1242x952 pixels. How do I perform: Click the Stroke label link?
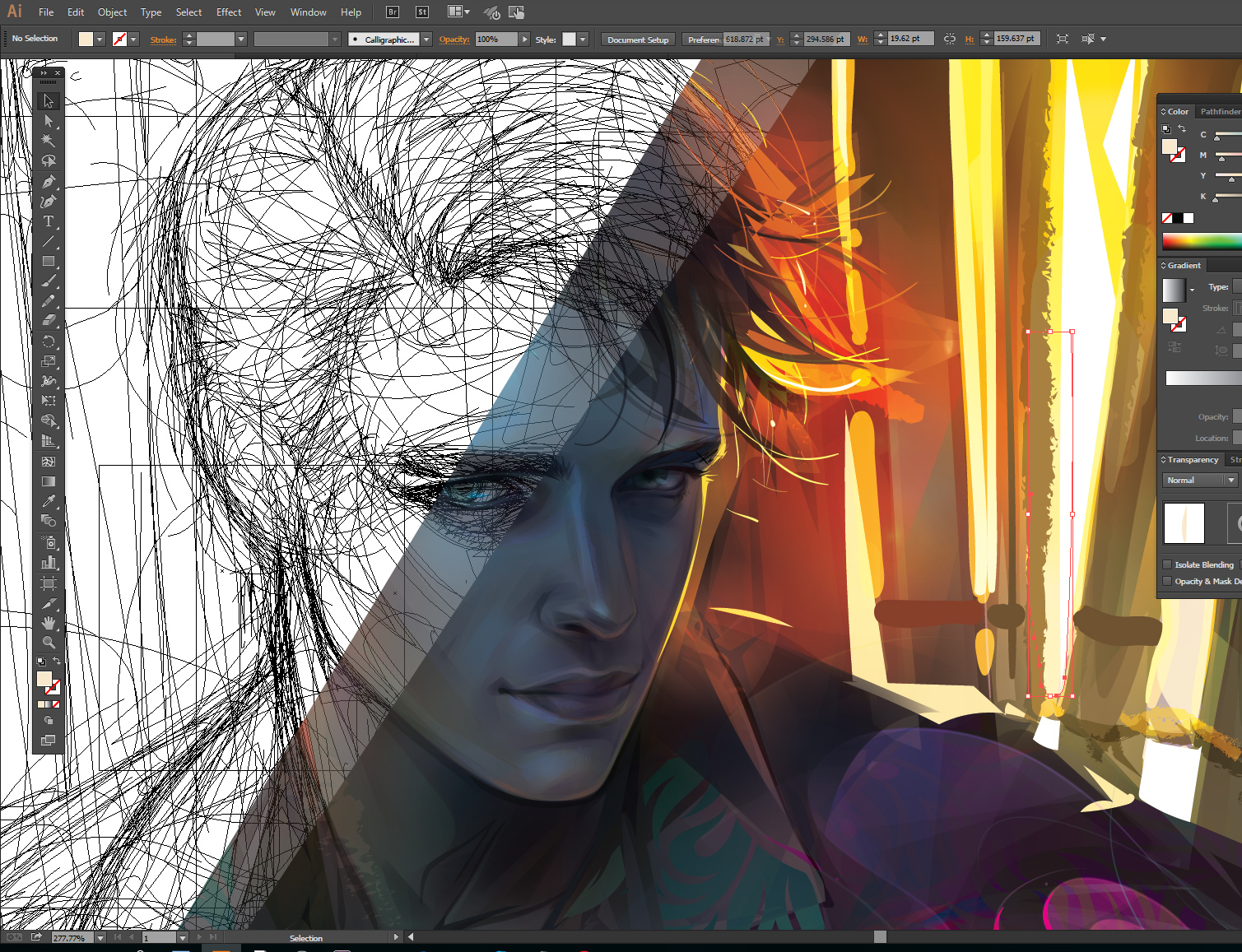(x=163, y=39)
